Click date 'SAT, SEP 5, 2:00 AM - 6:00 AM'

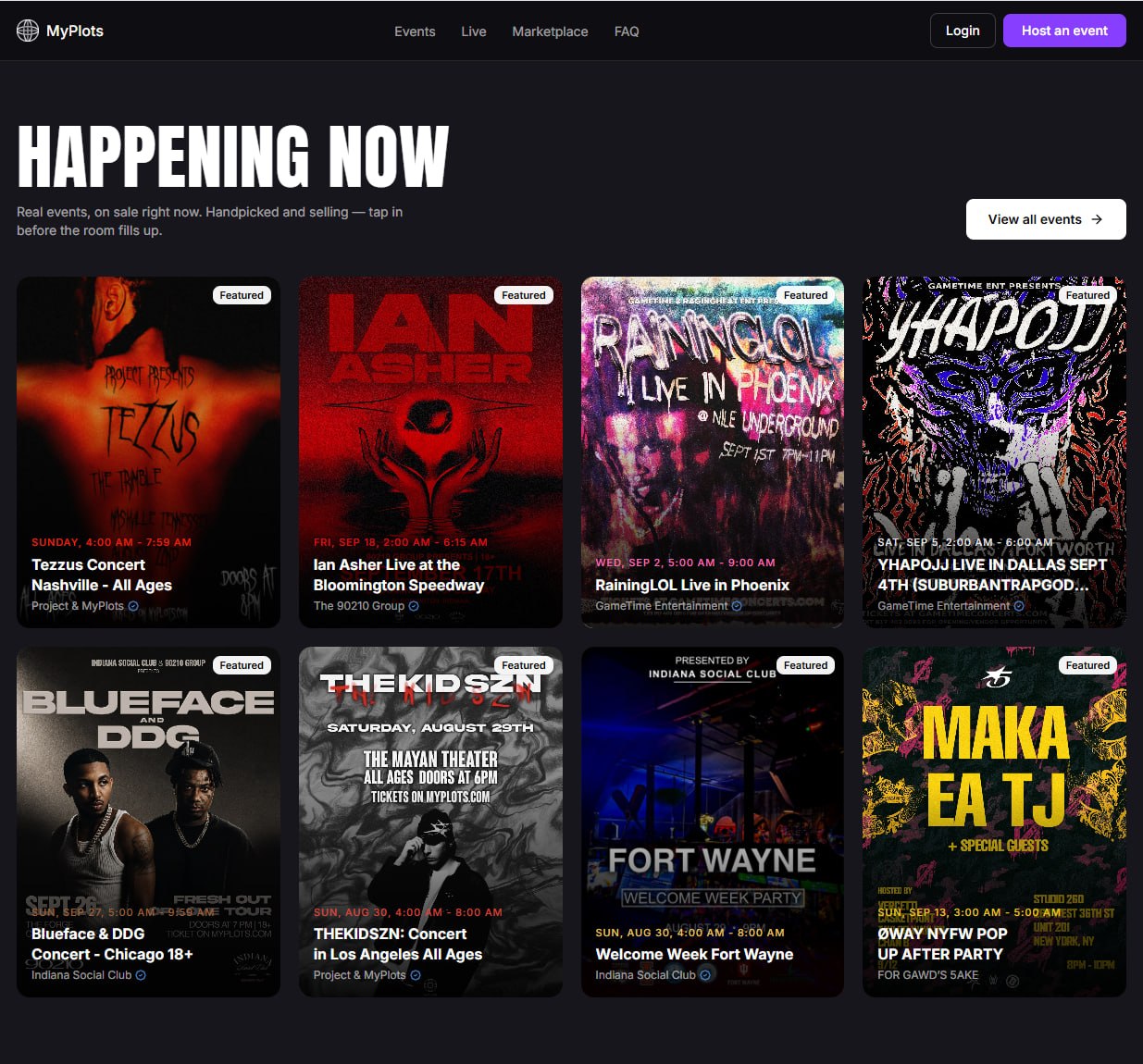point(965,542)
